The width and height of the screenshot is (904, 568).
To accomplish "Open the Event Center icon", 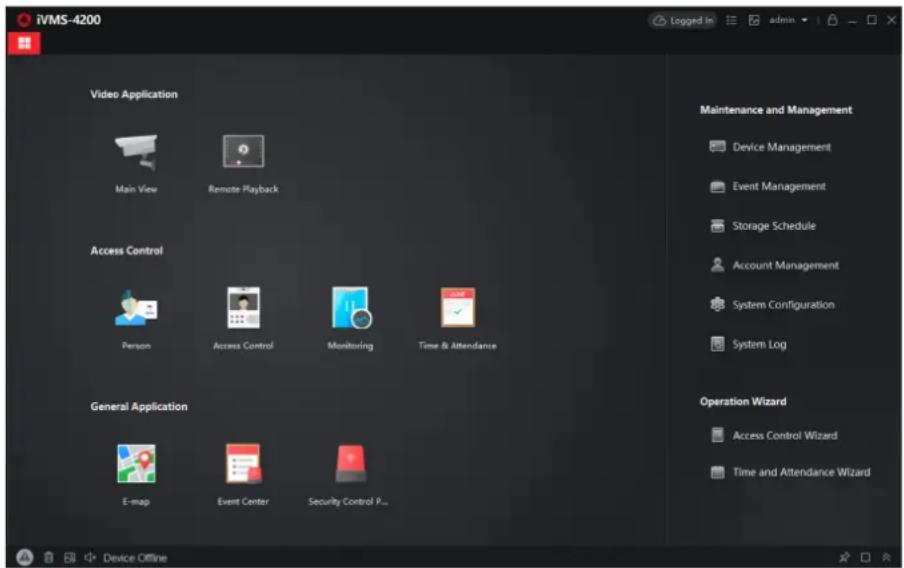I will (x=243, y=463).
